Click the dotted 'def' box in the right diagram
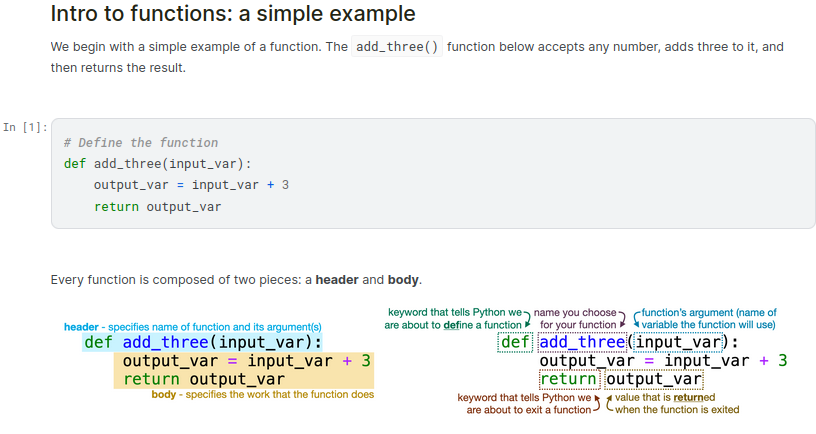The height and width of the screenshot is (434, 816). coord(516,343)
